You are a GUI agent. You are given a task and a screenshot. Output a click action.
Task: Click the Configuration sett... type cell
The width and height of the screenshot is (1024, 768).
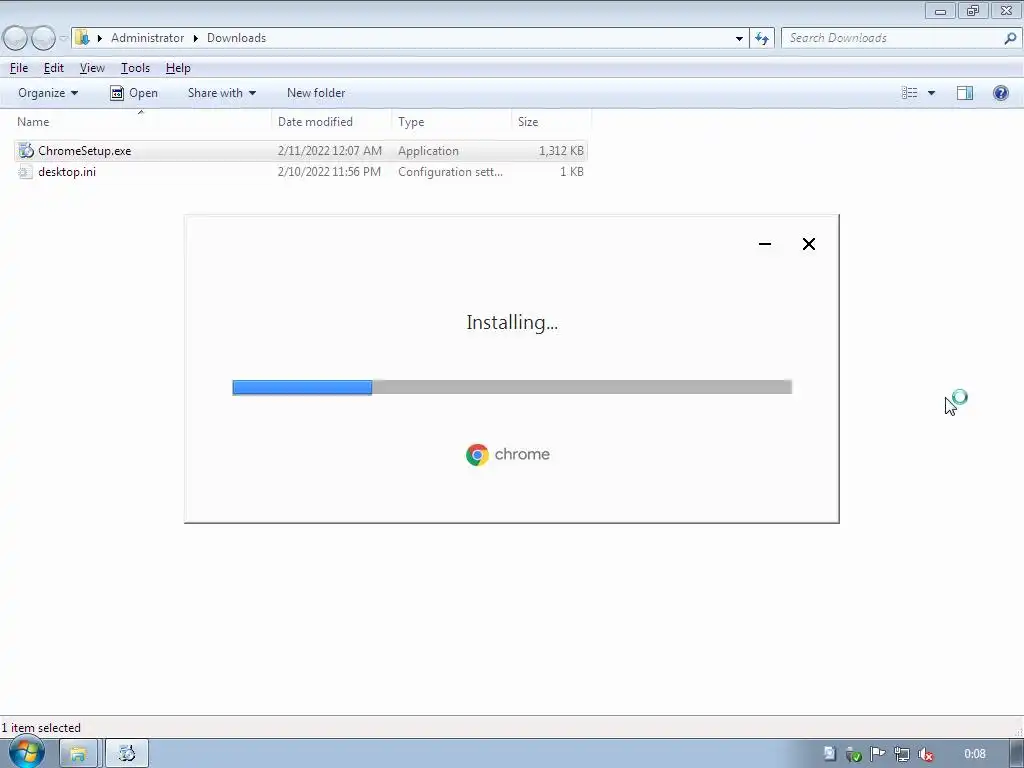click(451, 172)
